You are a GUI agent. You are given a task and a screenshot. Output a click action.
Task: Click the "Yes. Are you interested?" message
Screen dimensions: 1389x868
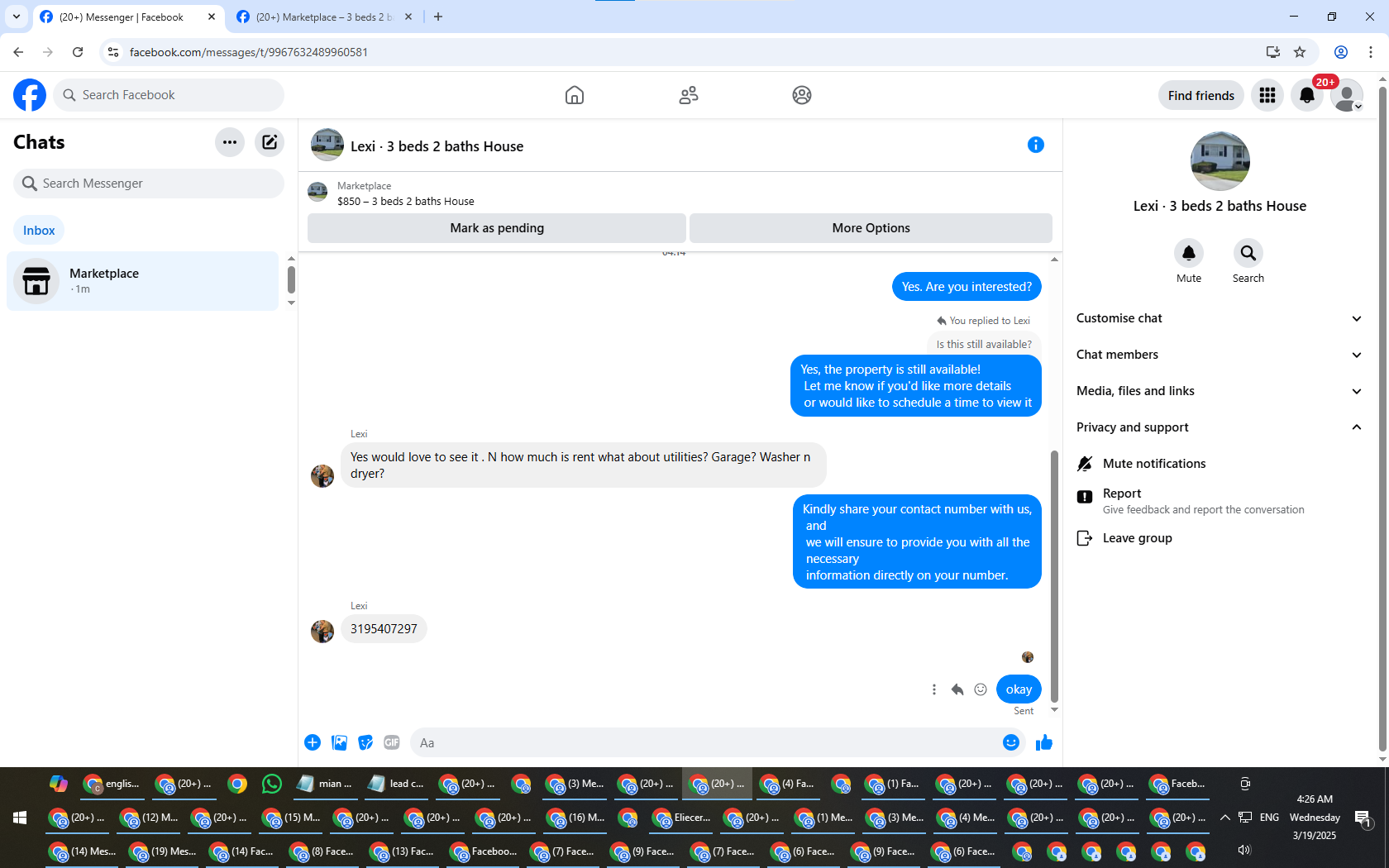[x=967, y=287]
